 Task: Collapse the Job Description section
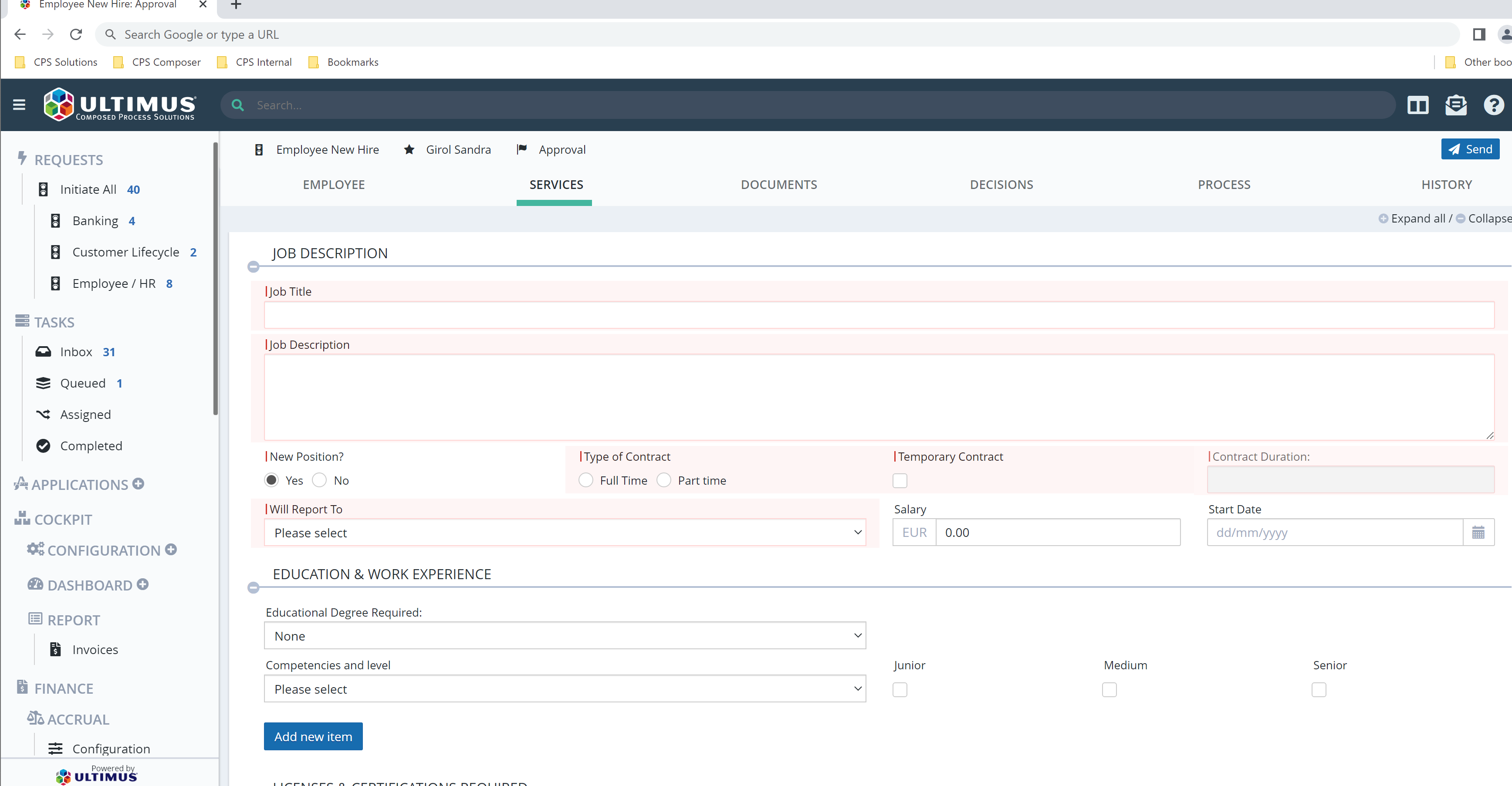pos(254,267)
